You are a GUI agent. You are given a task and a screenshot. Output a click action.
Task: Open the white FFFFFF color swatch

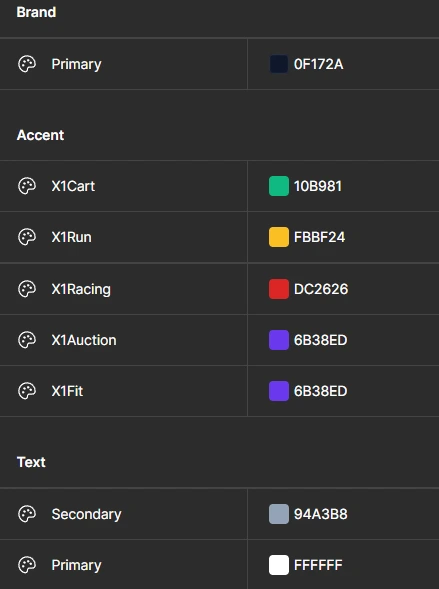coord(279,565)
